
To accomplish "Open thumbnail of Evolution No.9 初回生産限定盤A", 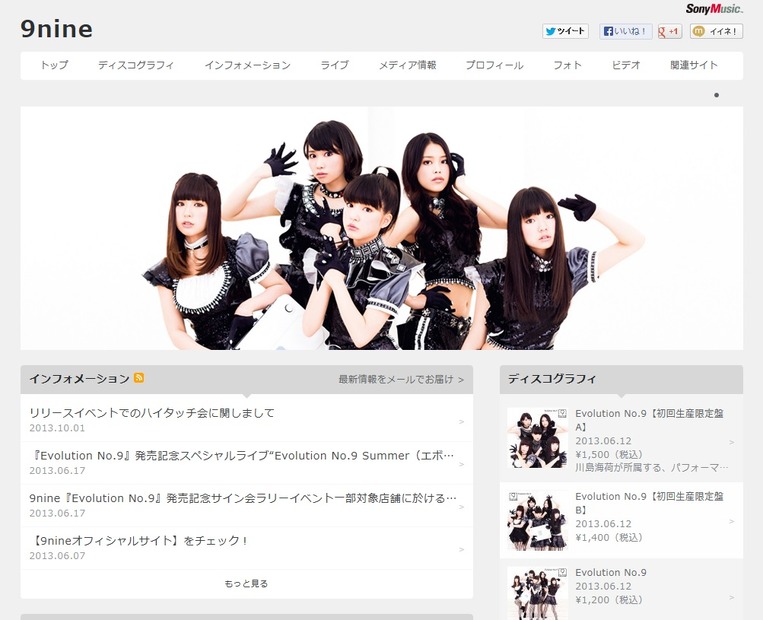I will click(537, 438).
